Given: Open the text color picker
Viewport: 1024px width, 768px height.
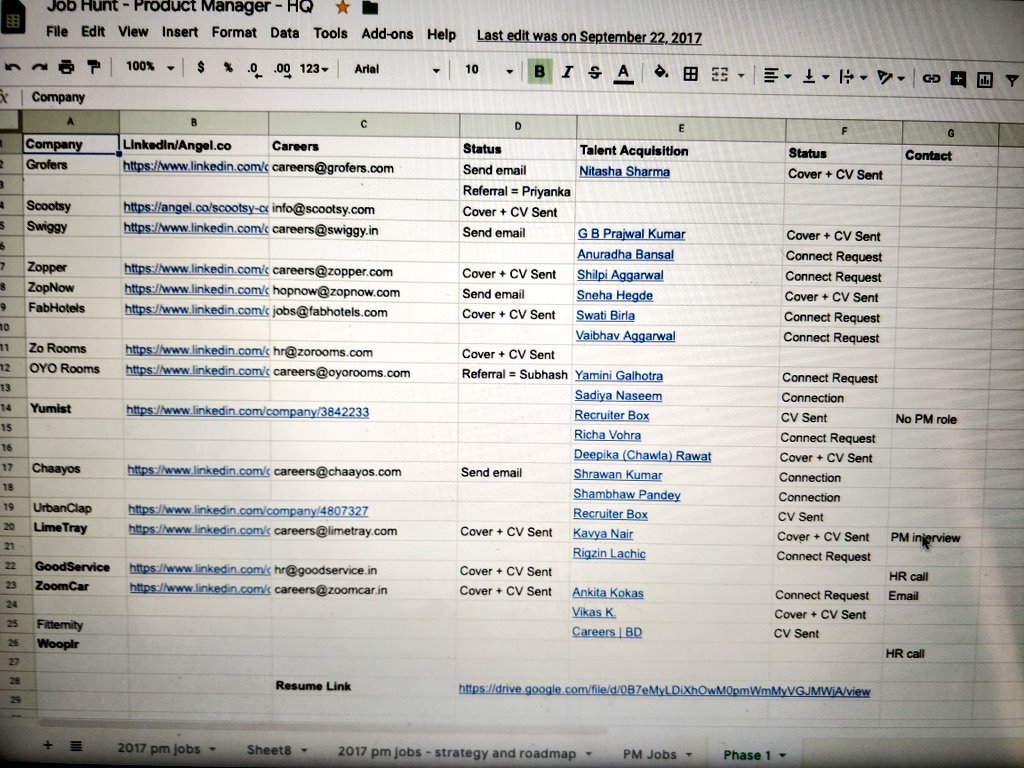Looking at the screenshot, I should 624,73.
